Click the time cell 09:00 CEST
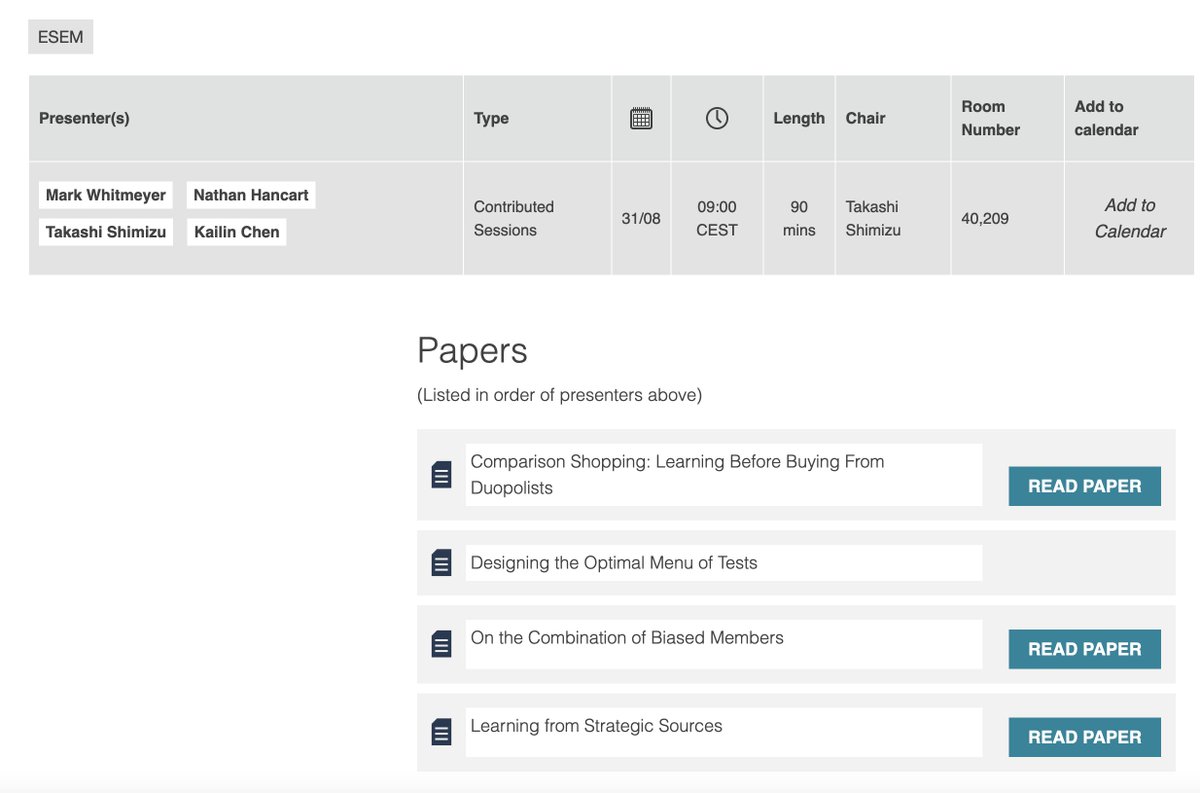The width and height of the screenshot is (1200, 793). (717, 218)
